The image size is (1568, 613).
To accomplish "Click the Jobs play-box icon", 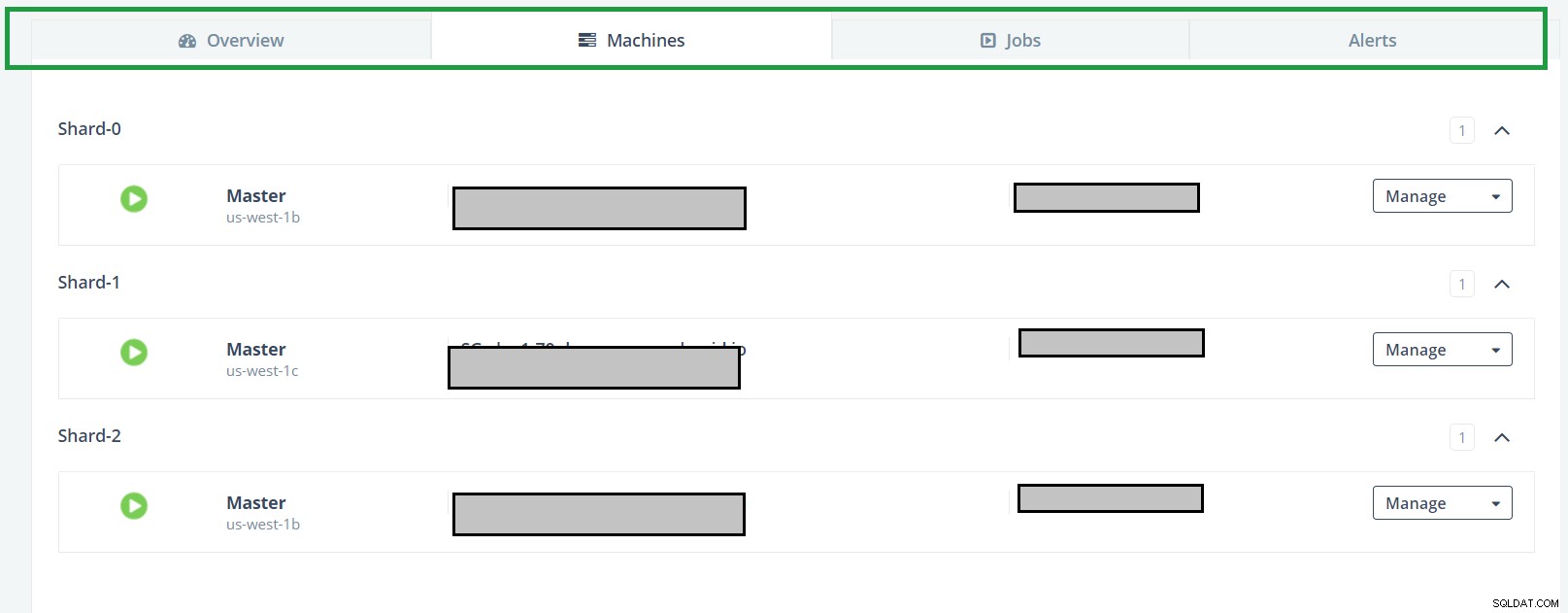I will (988, 41).
